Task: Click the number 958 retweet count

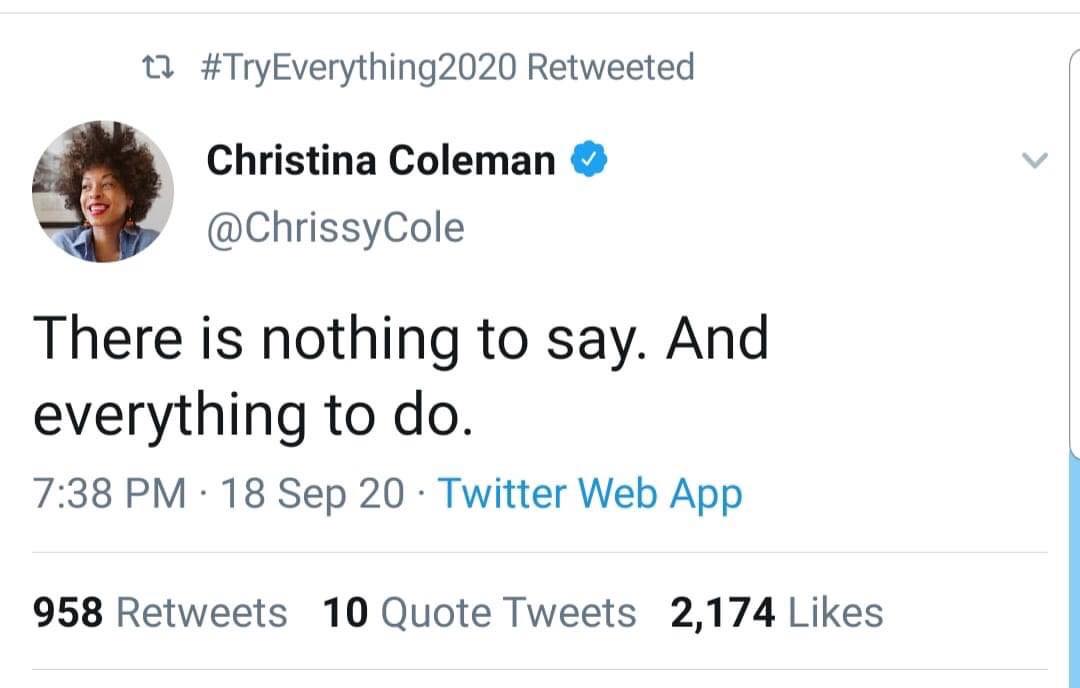Action: [x=69, y=613]
